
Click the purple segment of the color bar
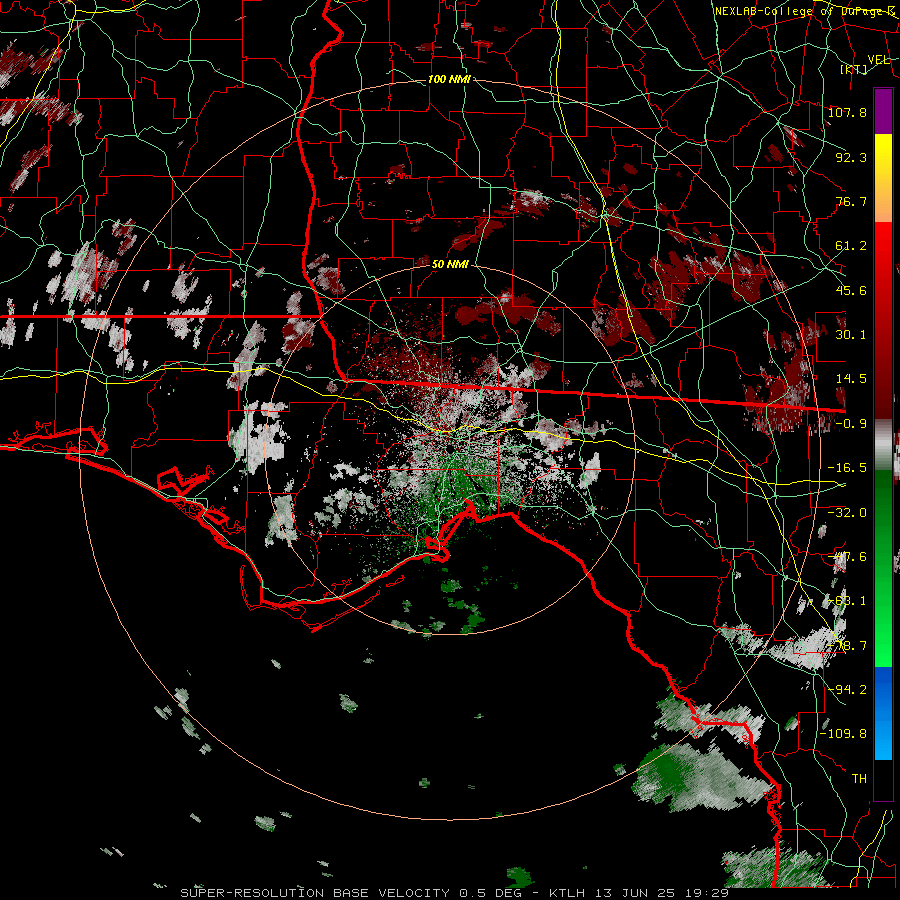point(883,111)
